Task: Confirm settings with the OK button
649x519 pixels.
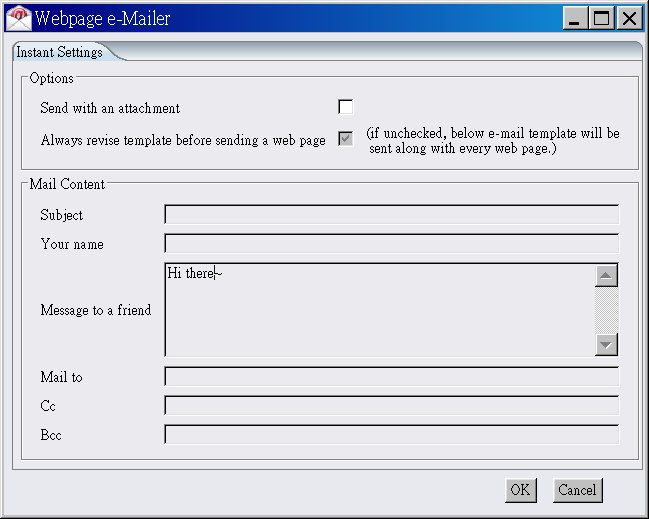Action: [x=520, y=490]
